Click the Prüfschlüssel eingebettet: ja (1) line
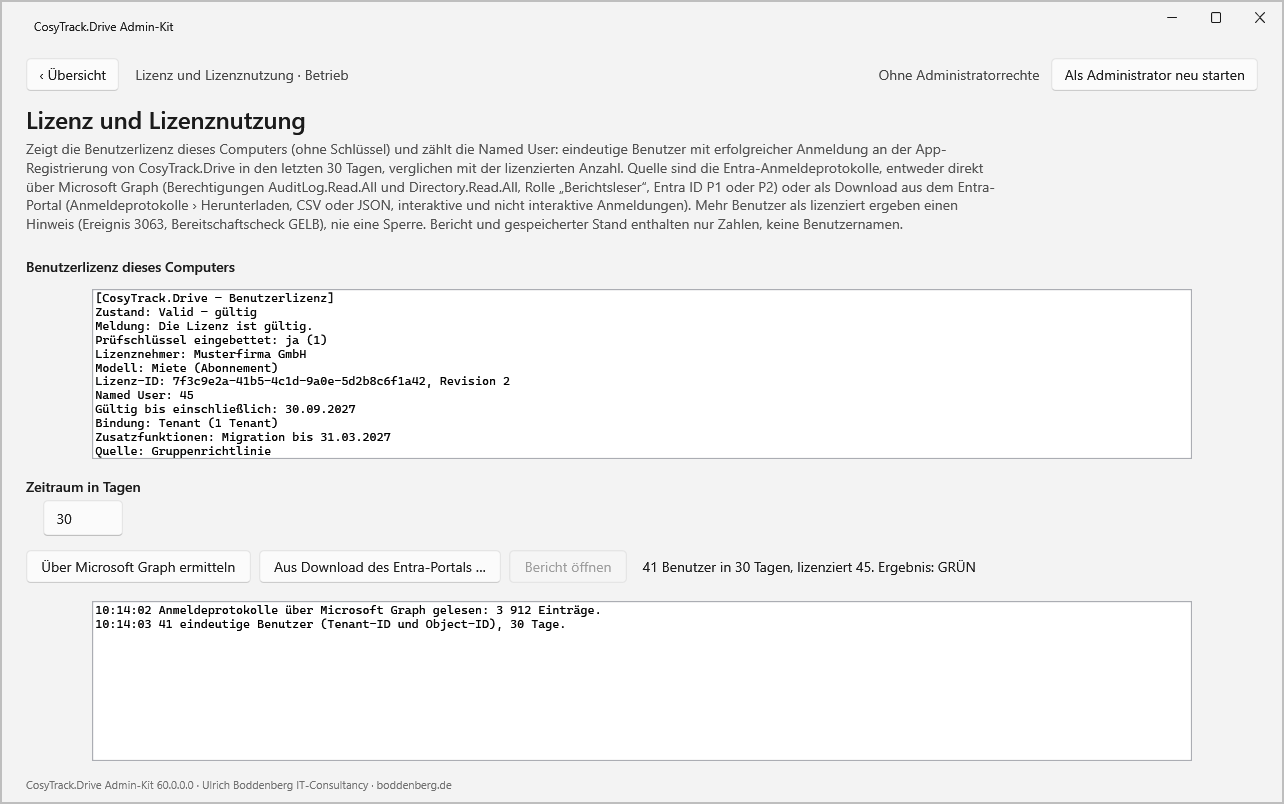Screen dimensions: 1284x804 click(211, 340)
